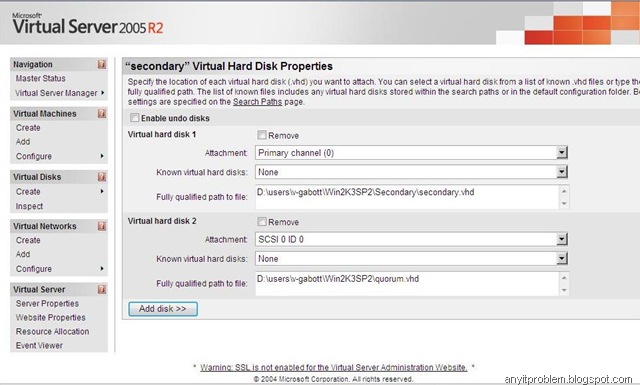Collapse the Virtual Disks panel icon
Screen dimensions: 640x385
click(102, 177)
